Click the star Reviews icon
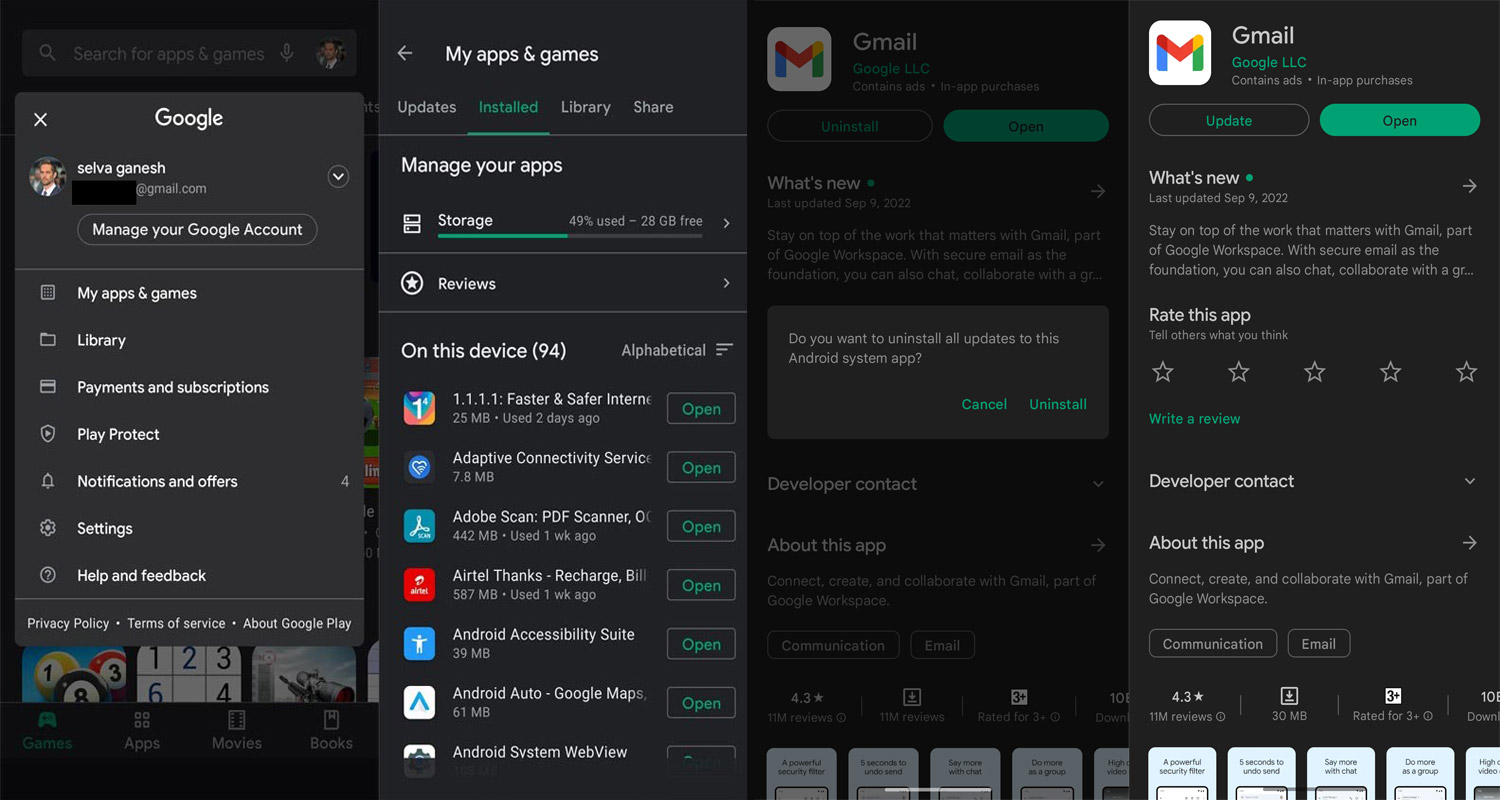 [412, 284]
